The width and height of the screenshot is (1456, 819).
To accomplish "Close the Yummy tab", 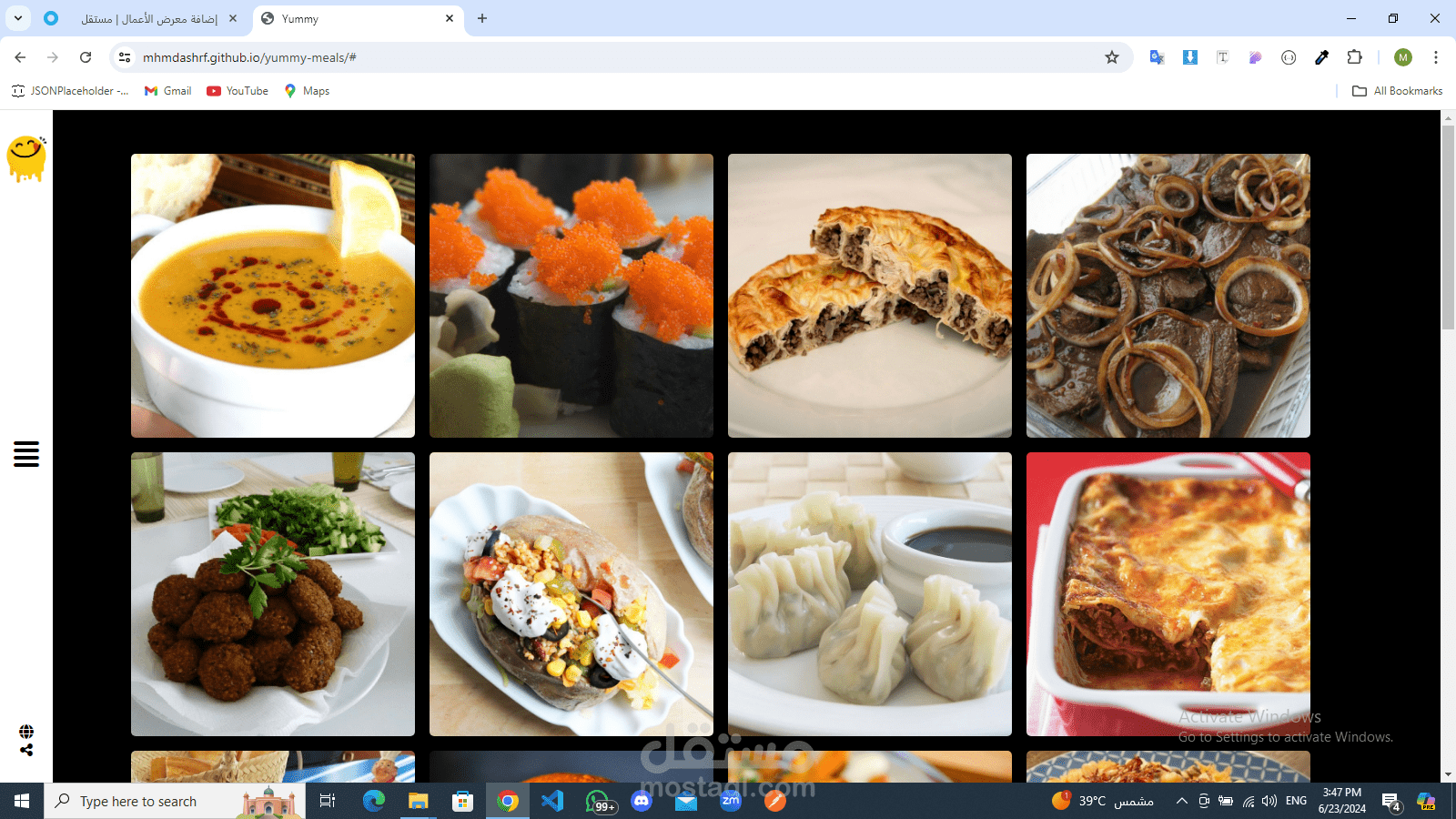I will [x=450, y=18].
